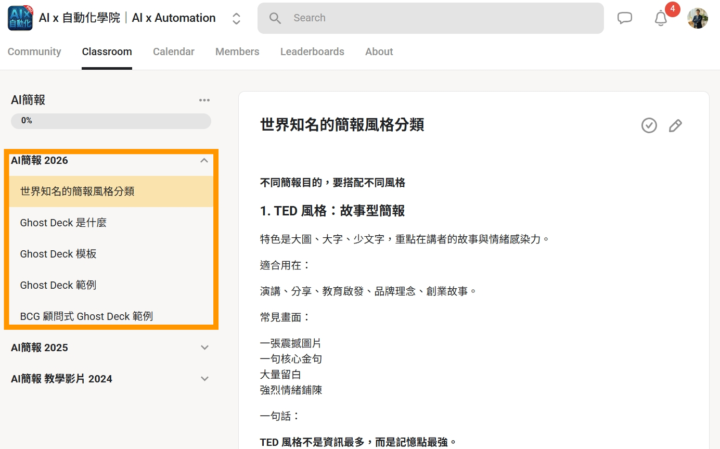Open the group switcher up-down arrows
The image size is (720, 449).
click(236, 18)
